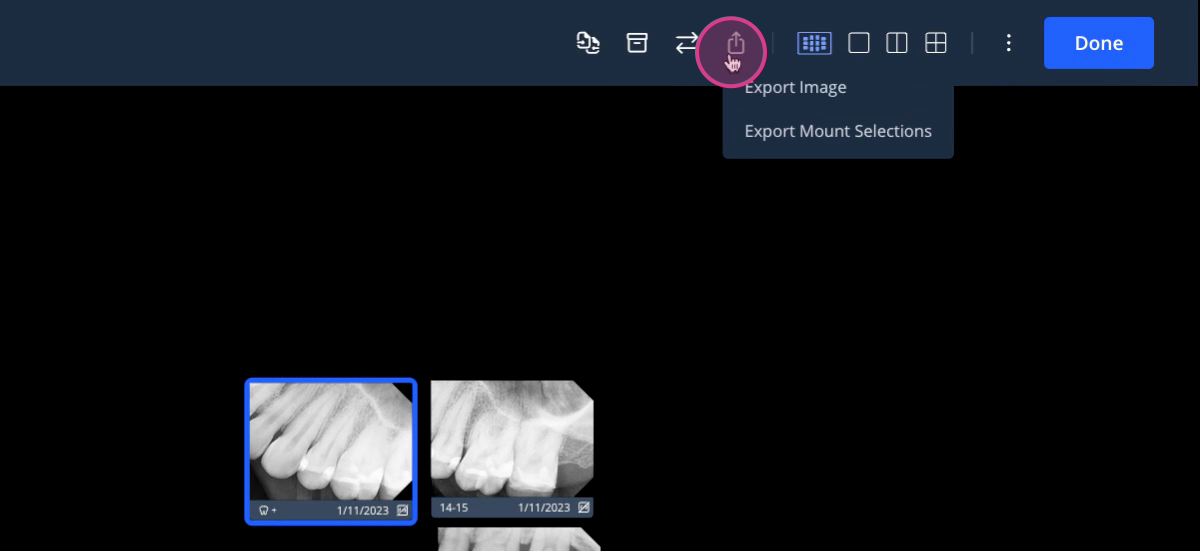The height and width of the screenshot is (551, 1200).
Task: Click the export share icon
Action: point(735,43)
